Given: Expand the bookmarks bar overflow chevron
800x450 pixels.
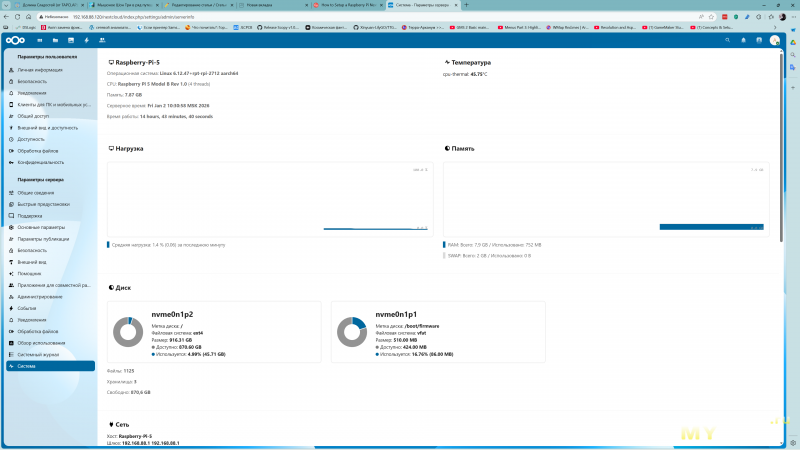Looking at the screenshot, I should tap(773, 27).
